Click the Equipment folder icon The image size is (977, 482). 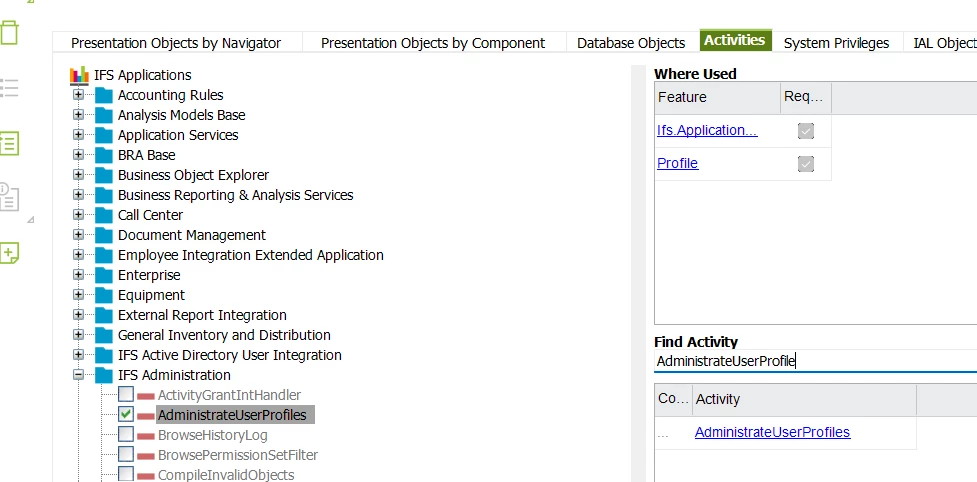104,295
